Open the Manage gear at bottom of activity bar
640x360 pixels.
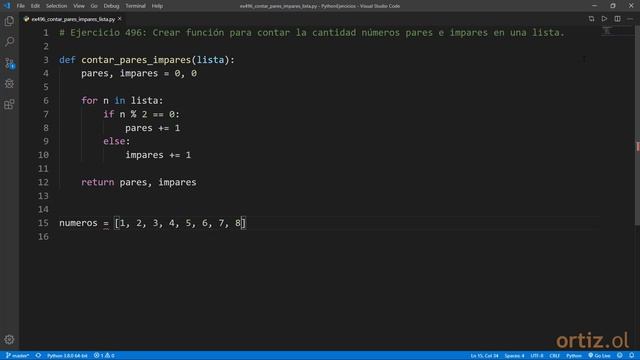click(9, 339)
